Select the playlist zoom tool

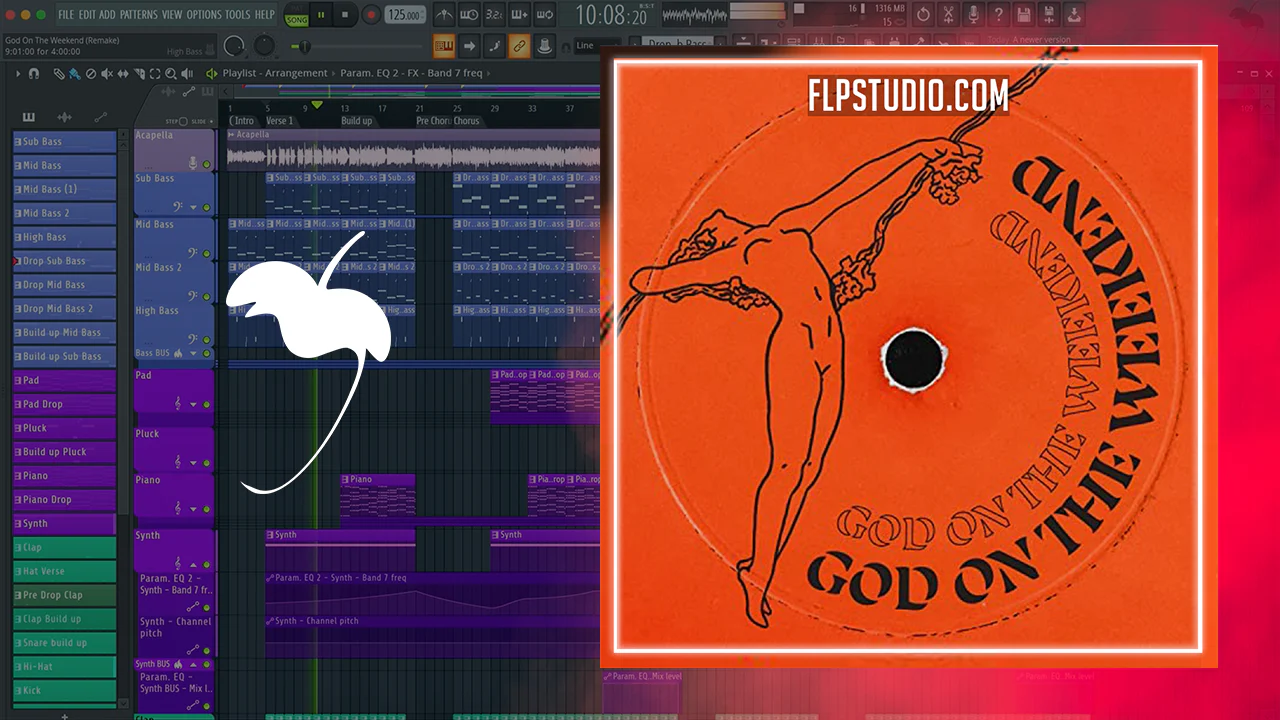pos(171,74)
